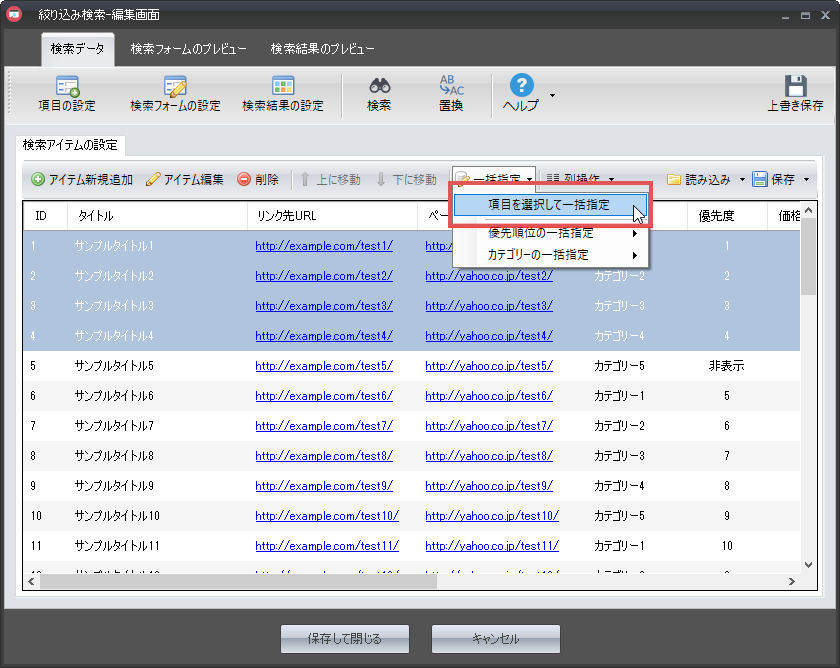Click アイテム編集 pencil button
Screen dimensions: 840x668
coord(185,180)
